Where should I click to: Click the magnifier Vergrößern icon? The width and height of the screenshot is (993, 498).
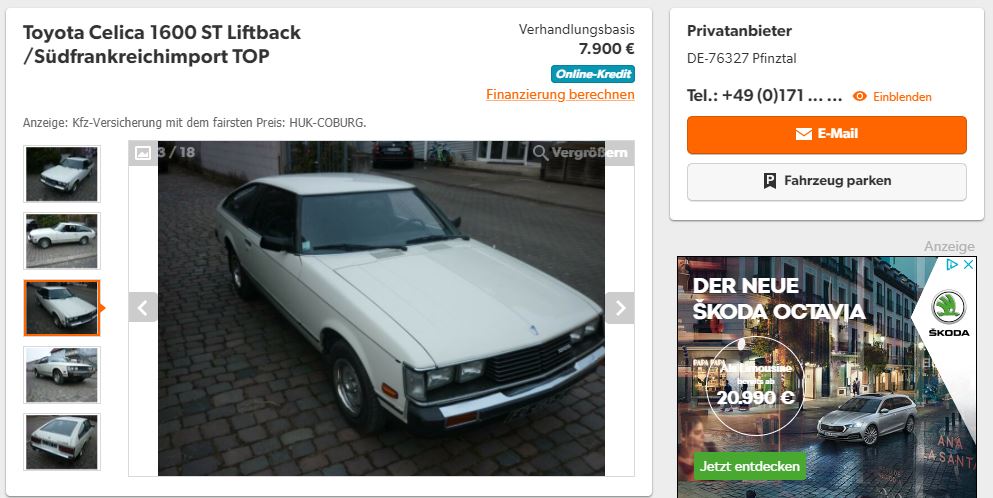540,153
